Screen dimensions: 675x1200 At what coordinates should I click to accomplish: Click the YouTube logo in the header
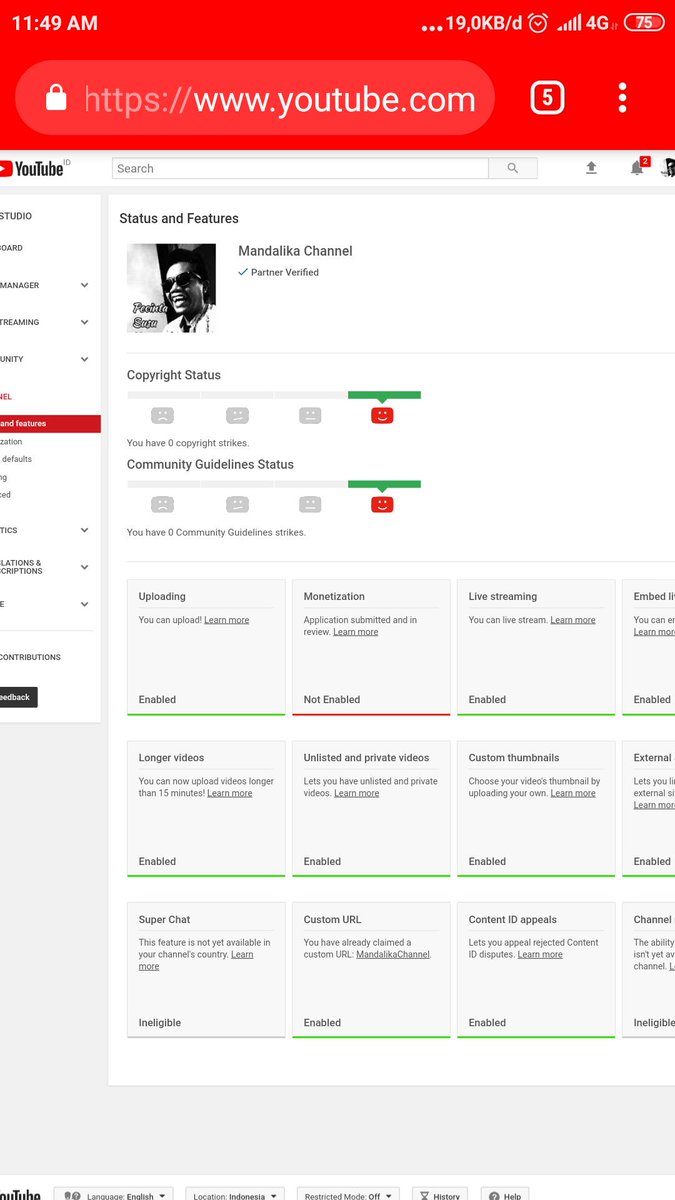coord(33,168)
